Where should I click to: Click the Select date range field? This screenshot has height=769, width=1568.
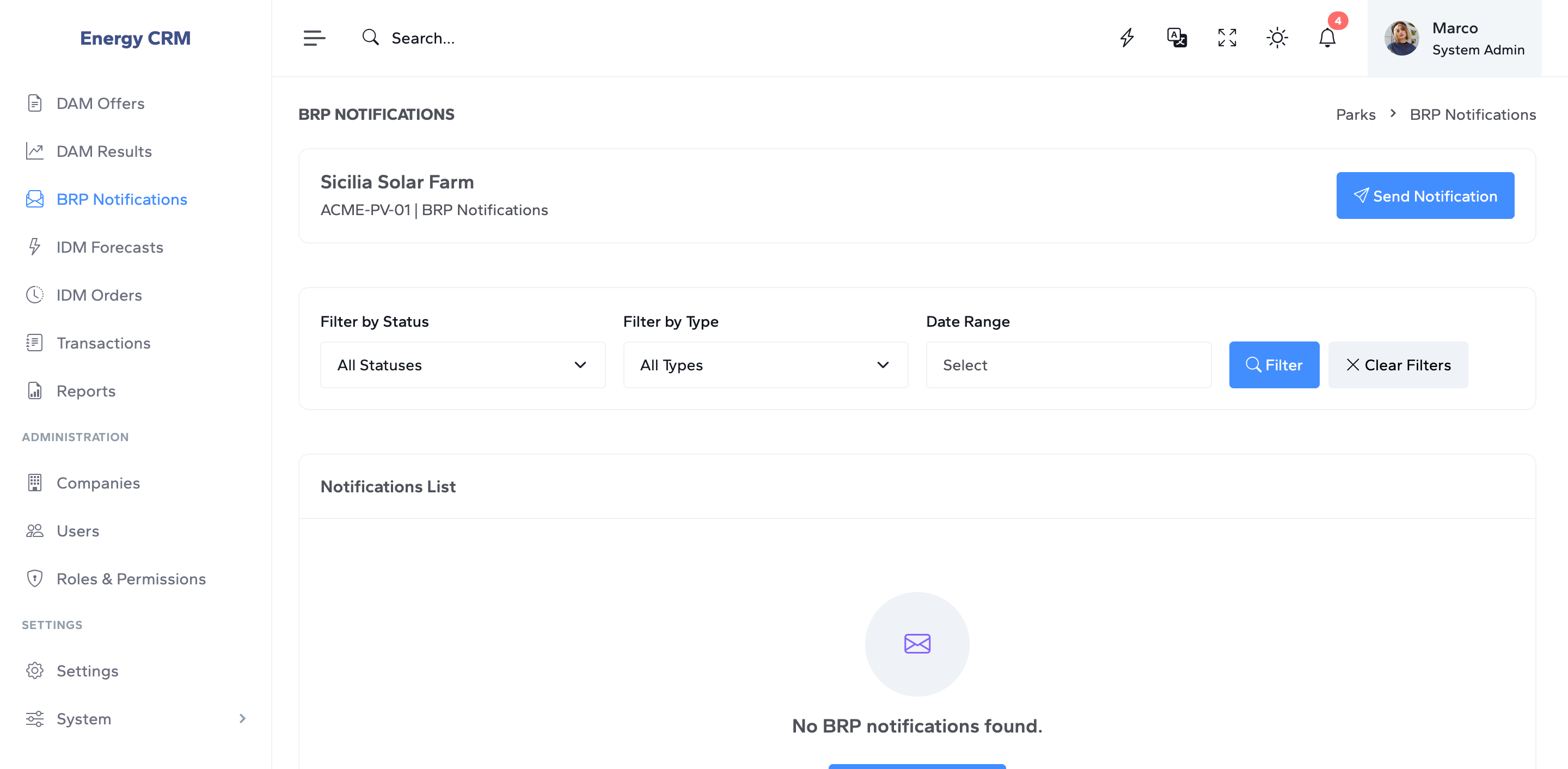(x=1068, y=365)
